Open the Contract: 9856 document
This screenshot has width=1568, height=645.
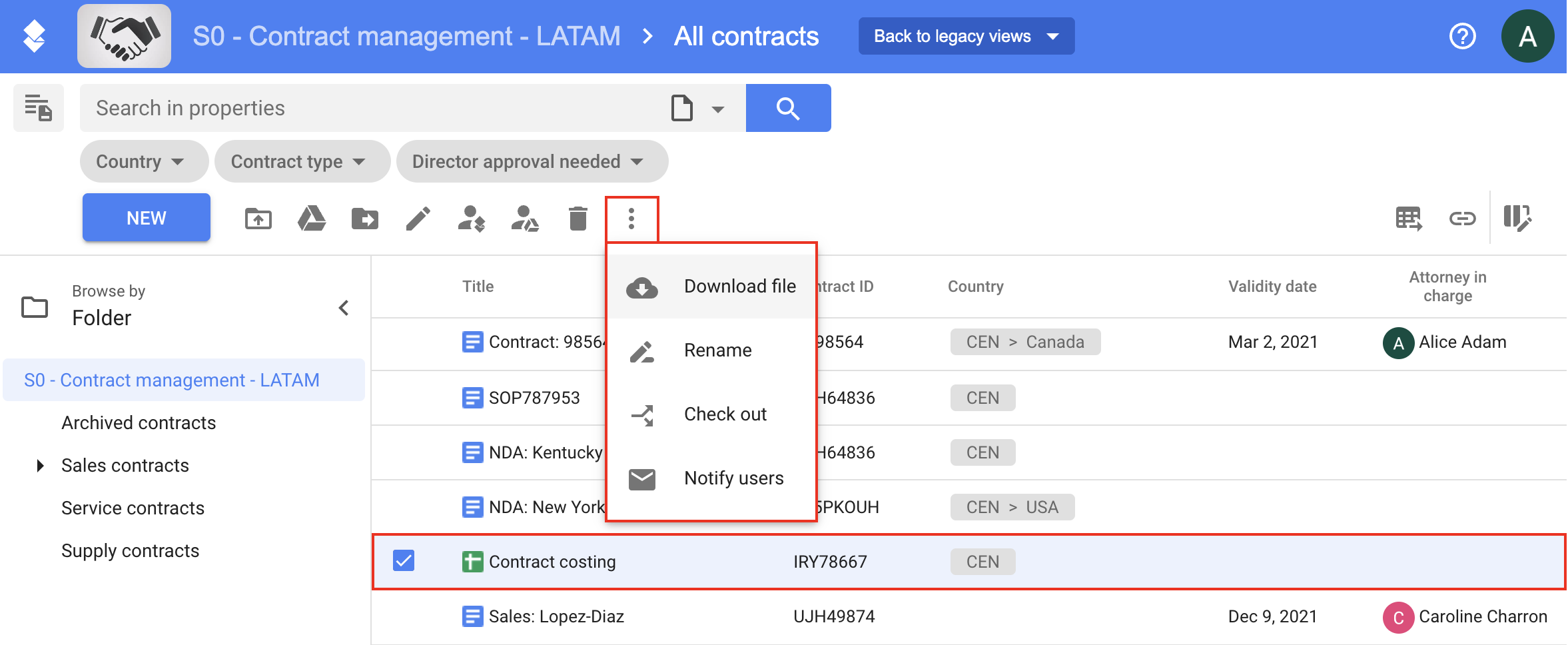(546, 342)
